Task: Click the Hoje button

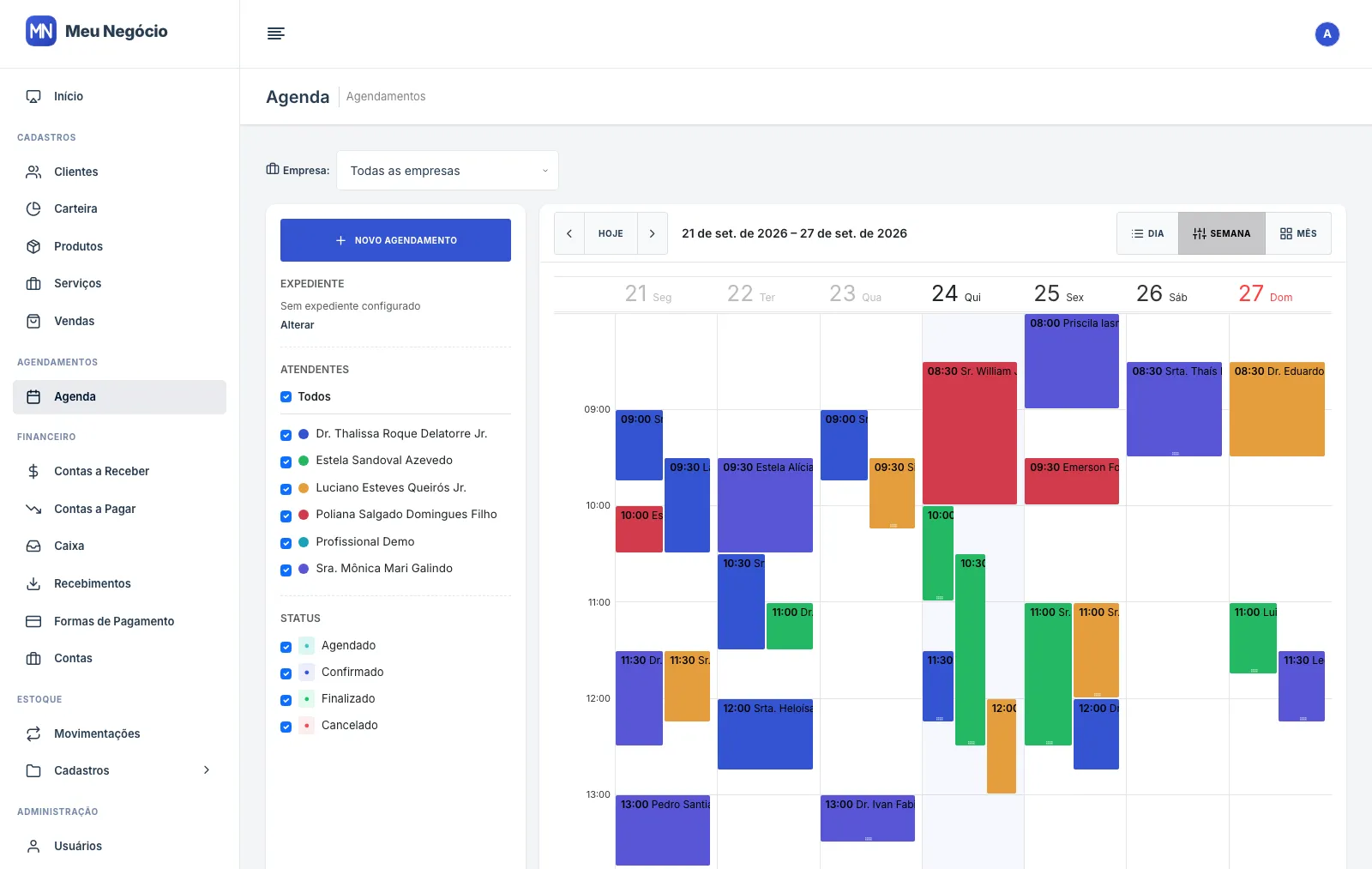Action: 611,233
